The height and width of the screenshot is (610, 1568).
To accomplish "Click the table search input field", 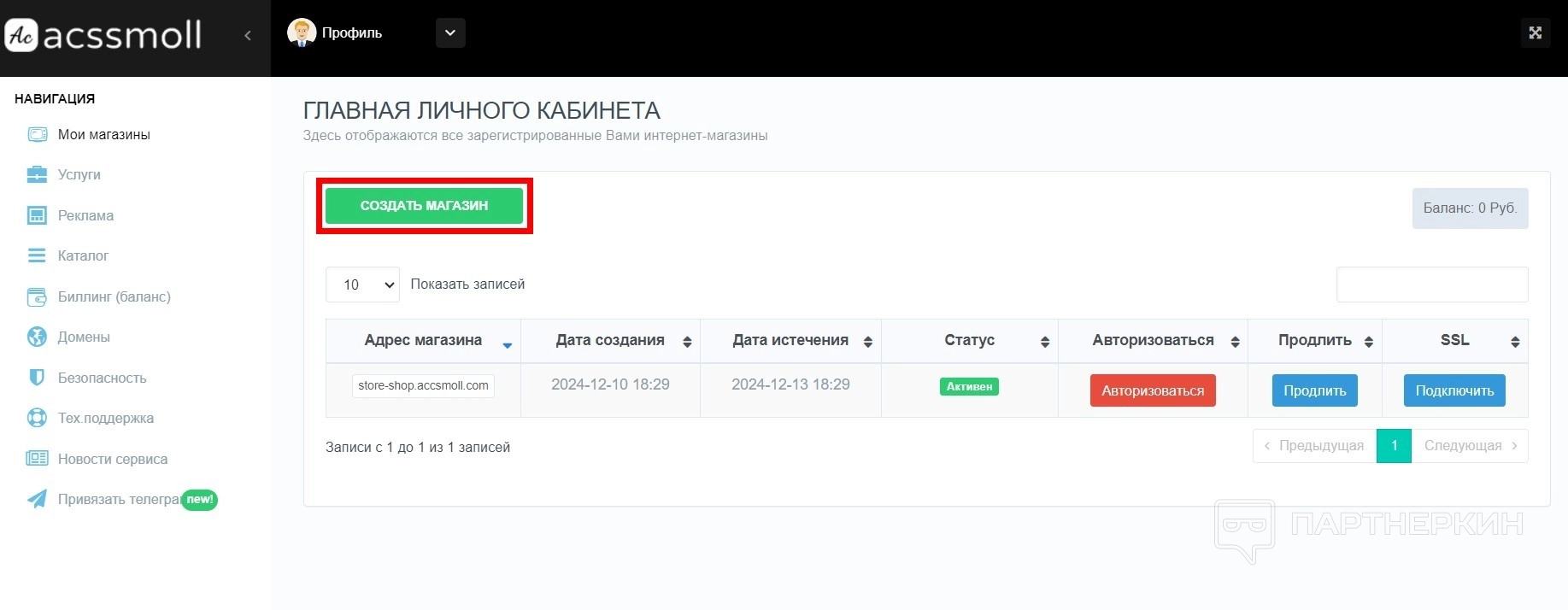I will tap(1431, 284).
